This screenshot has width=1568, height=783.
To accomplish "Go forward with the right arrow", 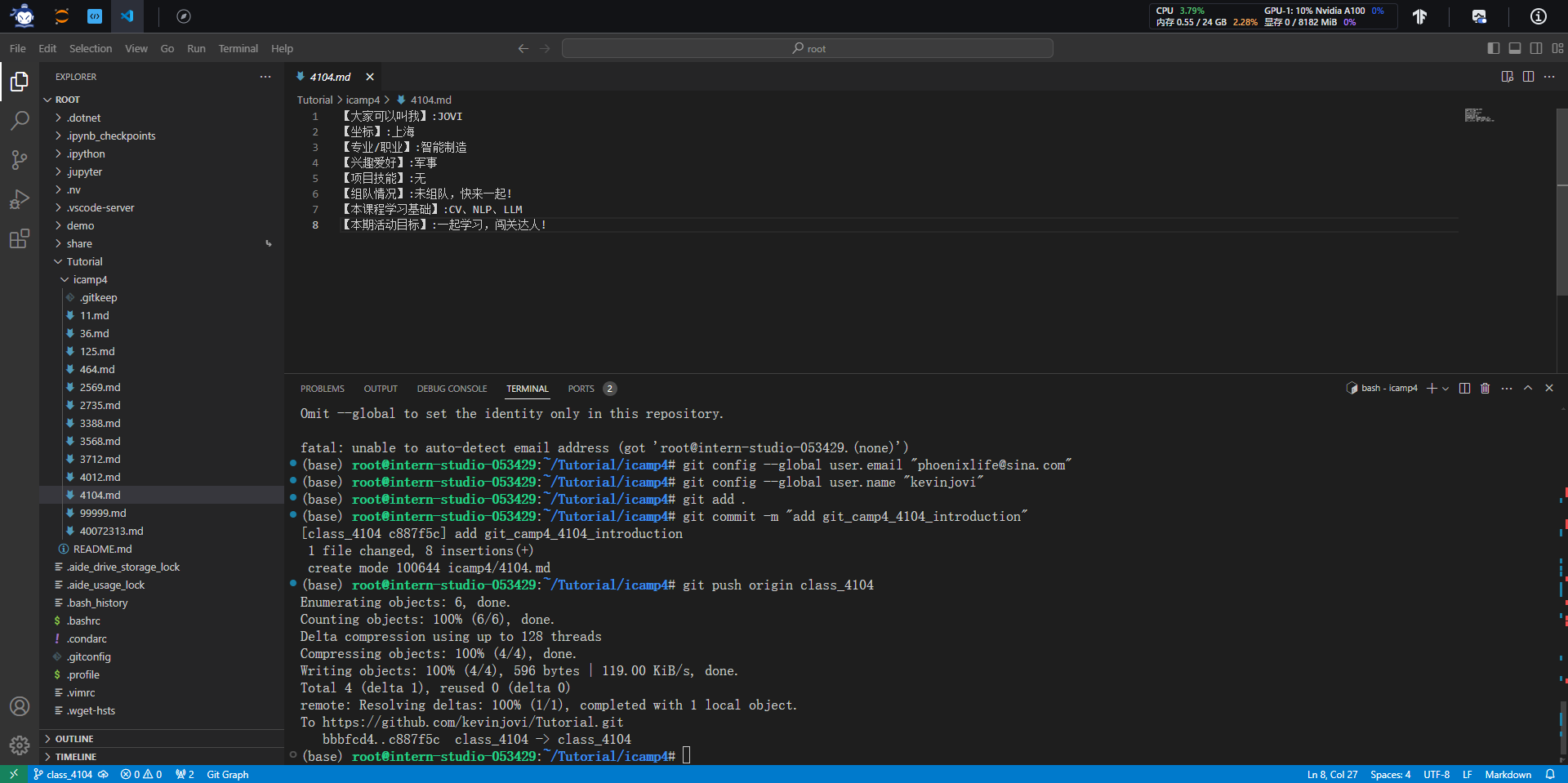I will [546, 49].
